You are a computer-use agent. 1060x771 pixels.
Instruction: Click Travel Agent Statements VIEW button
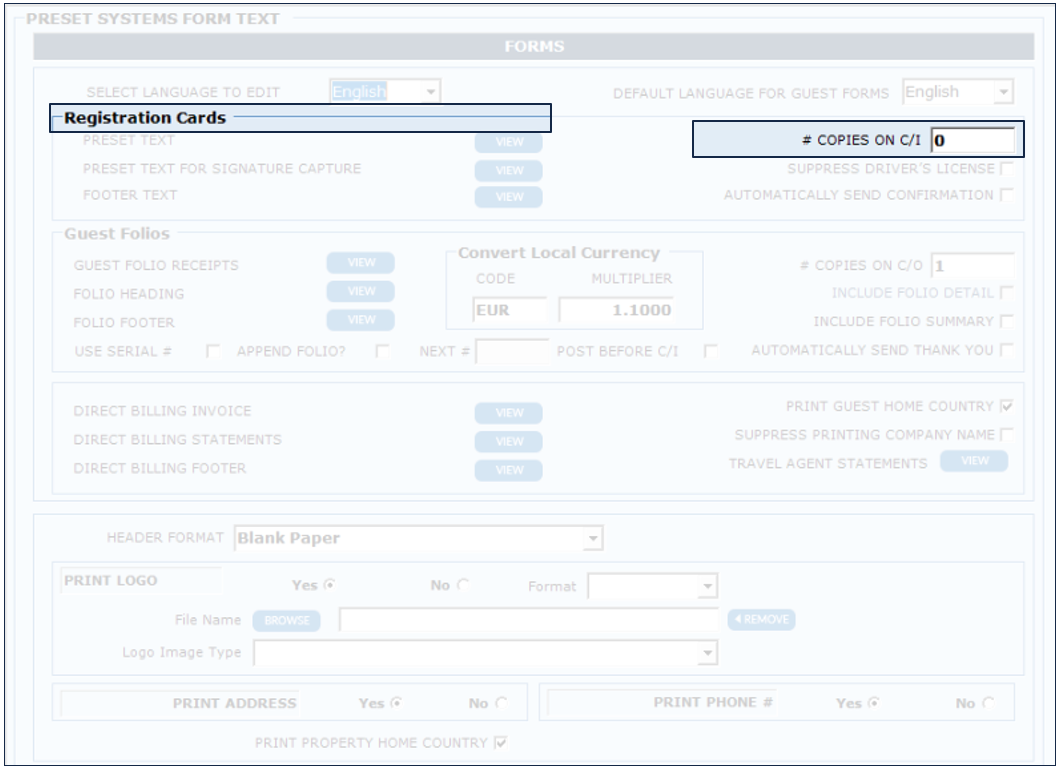click(x=973, y=461)
